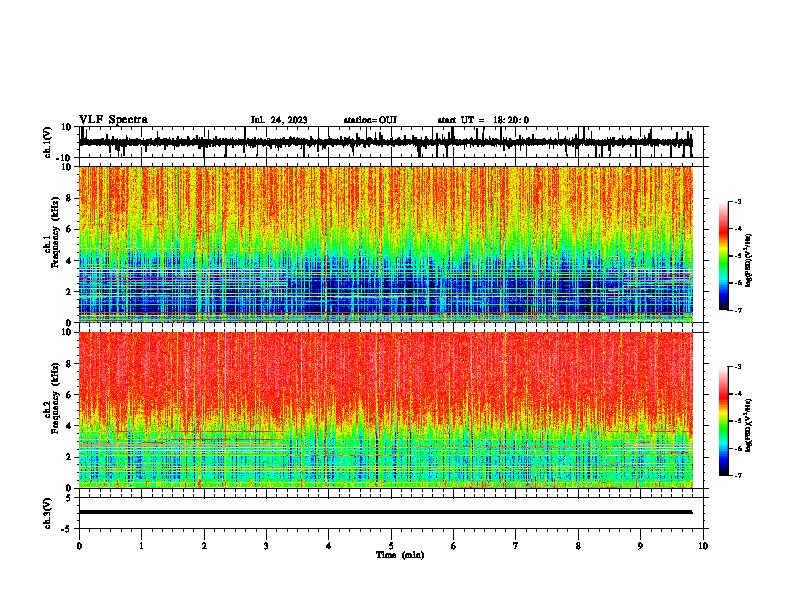Click time axis tick label "0"

(79, 546)
